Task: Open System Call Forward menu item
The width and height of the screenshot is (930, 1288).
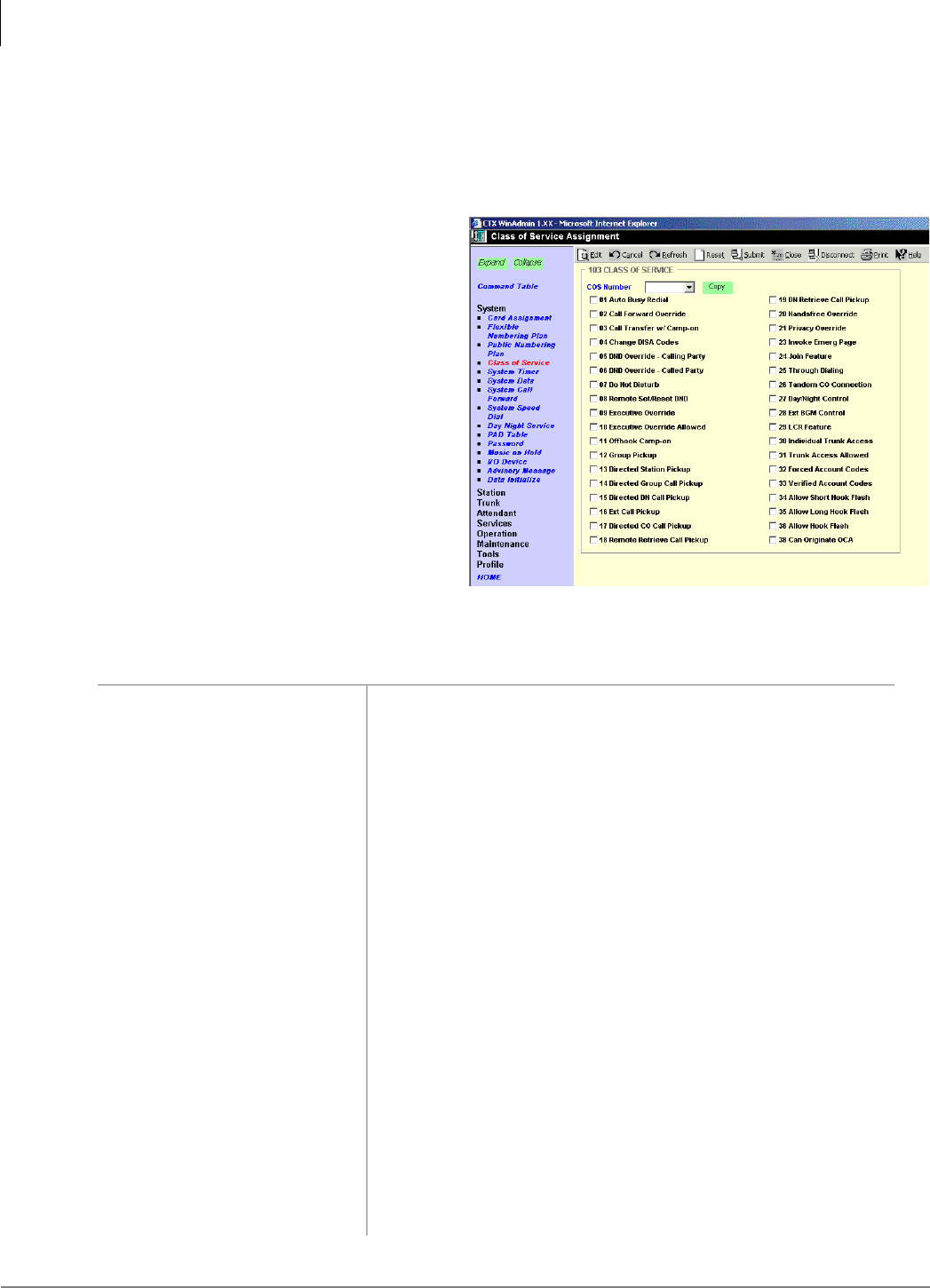Action: coord(510,394)
